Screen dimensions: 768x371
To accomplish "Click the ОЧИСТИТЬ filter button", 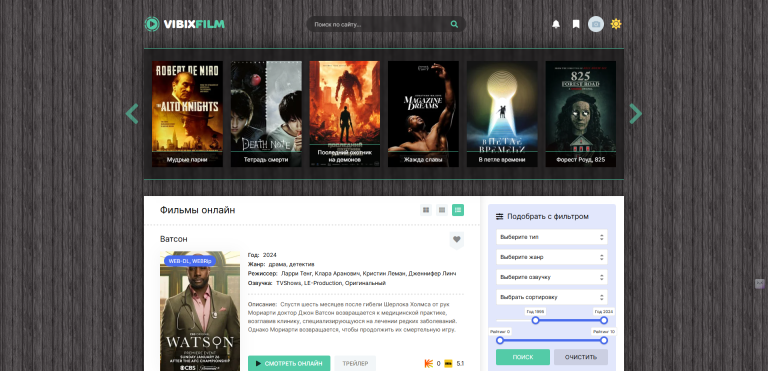I will pyautogui.click(x=581, y=357).
